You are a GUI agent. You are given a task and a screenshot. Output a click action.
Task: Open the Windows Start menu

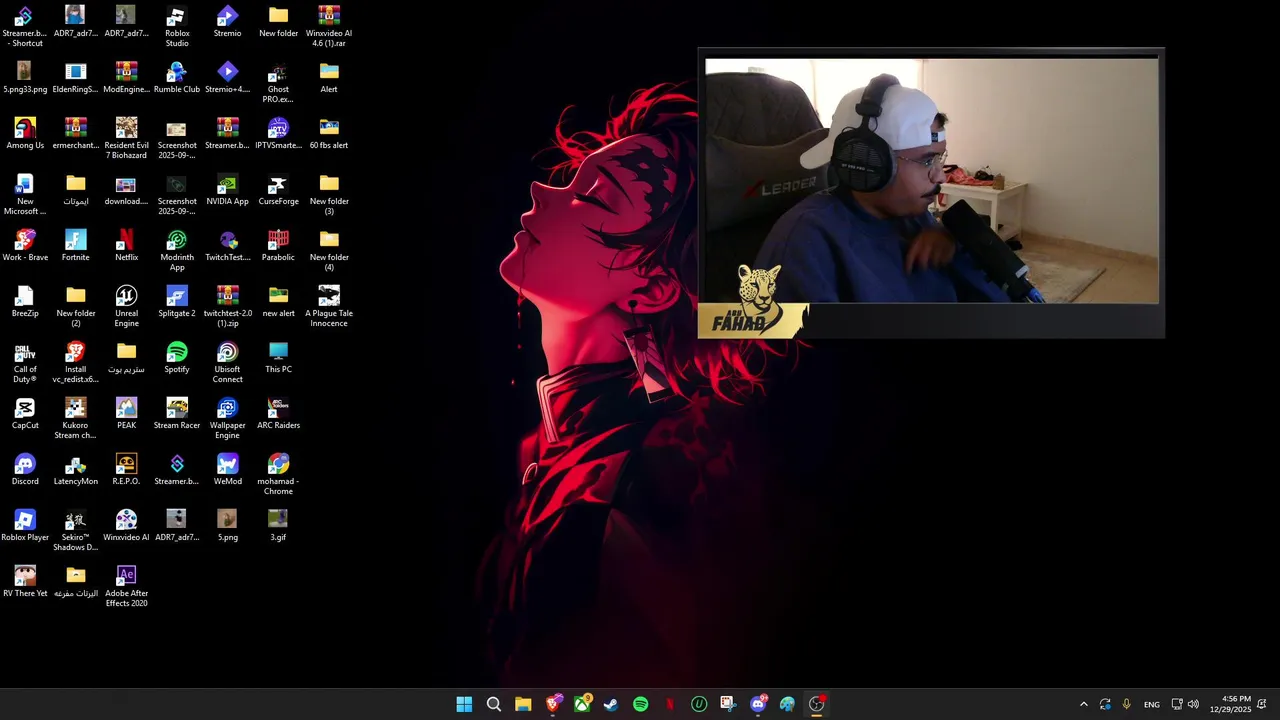[x=464, y=704]
